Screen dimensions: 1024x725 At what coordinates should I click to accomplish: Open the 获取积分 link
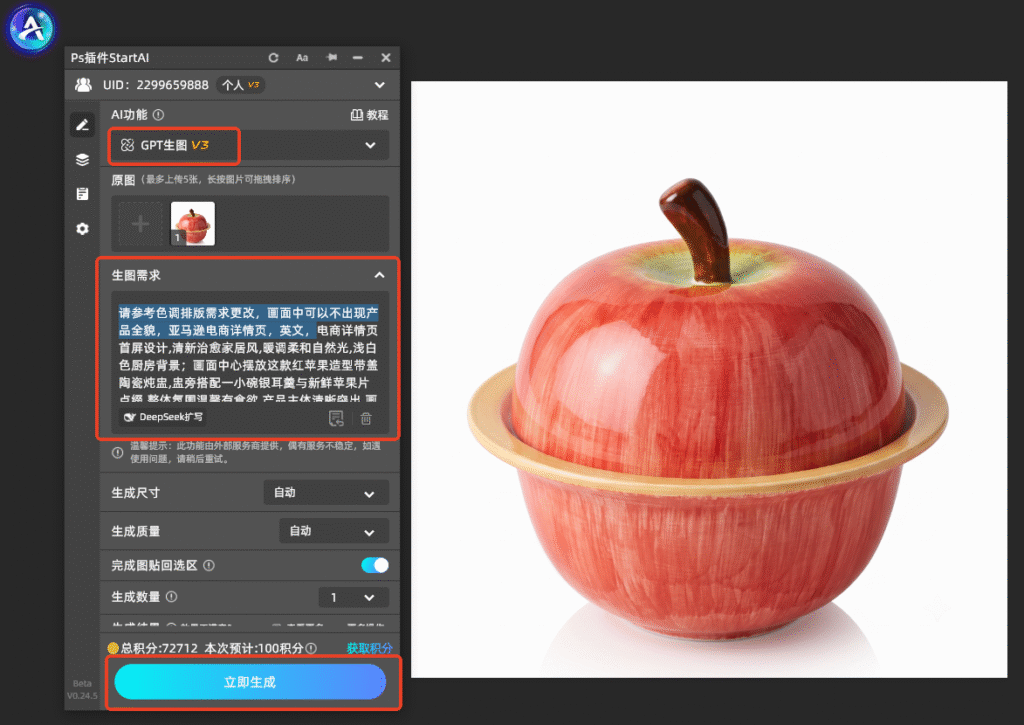(369, 648)
